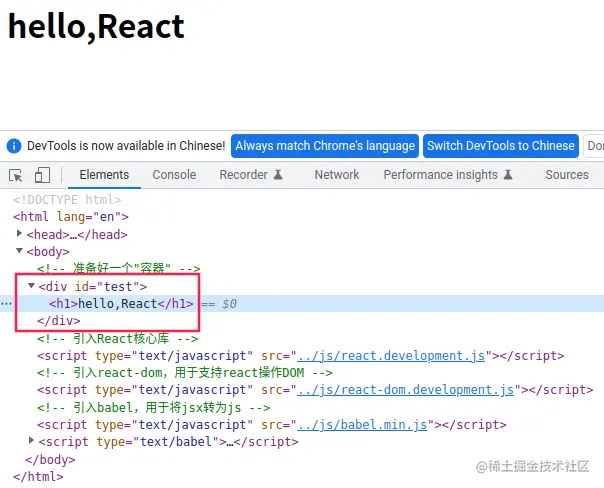Open the Console tab
Image resolution: width=604 pixels, height=488 pixels.
(x=174, y=175)
